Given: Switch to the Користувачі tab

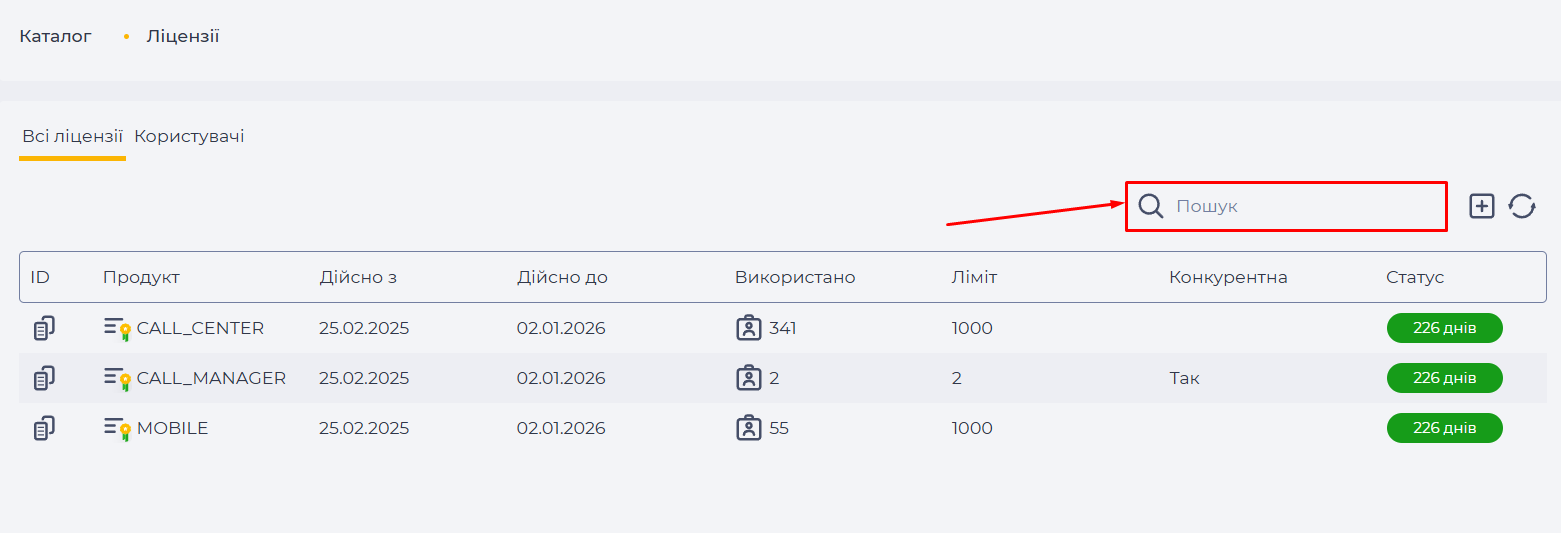Looking at the screenshot, I should pyautogui.click(x=189, y=136).
